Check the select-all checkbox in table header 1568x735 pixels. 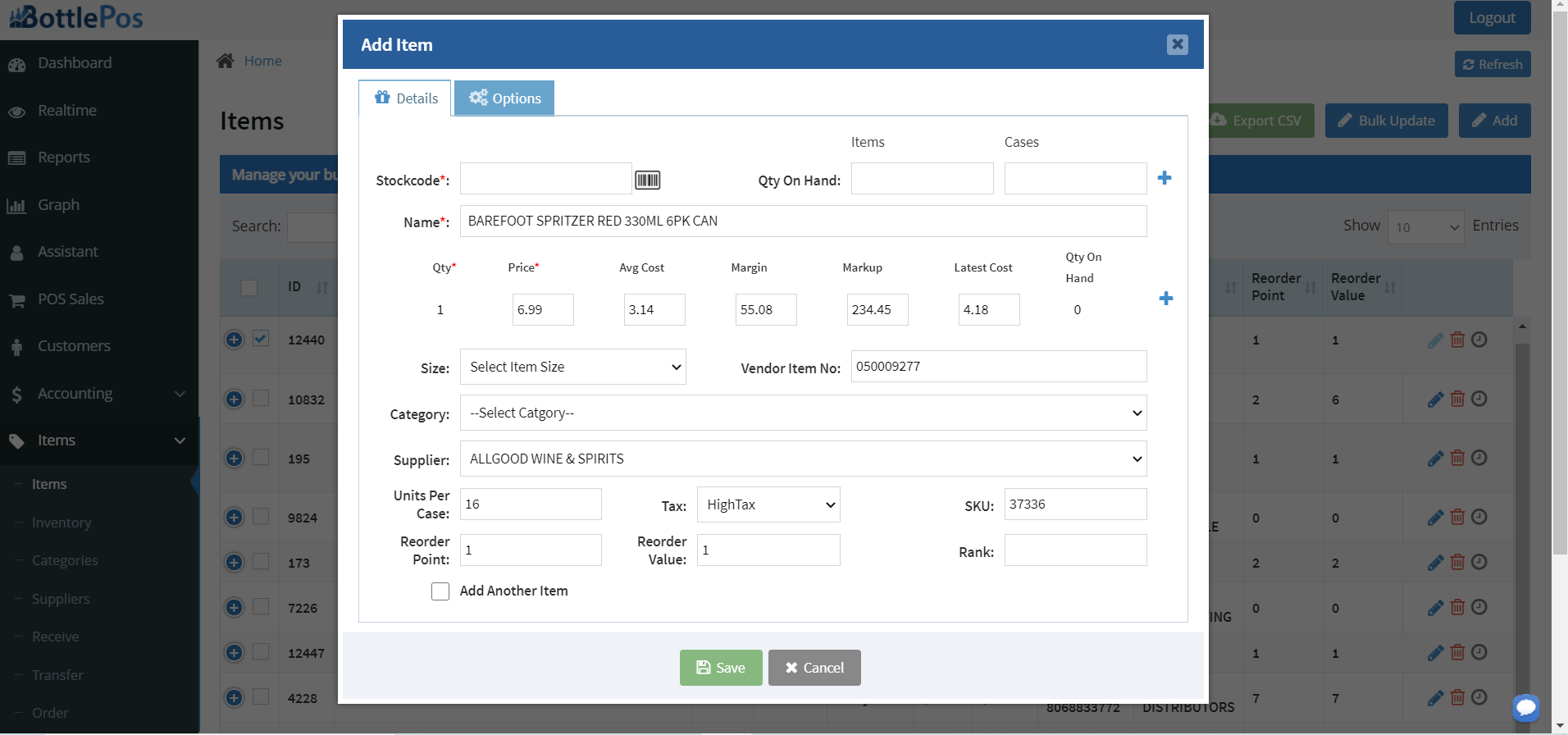pos(249,288)
